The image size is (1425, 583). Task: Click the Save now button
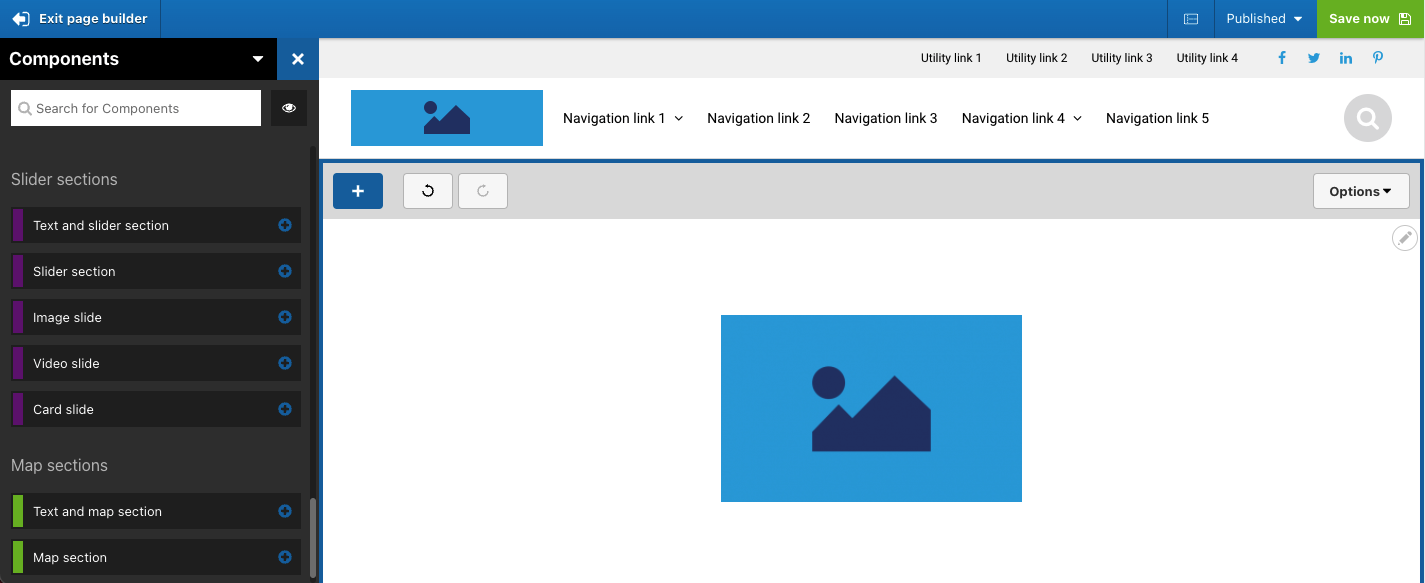point(1369,19)
